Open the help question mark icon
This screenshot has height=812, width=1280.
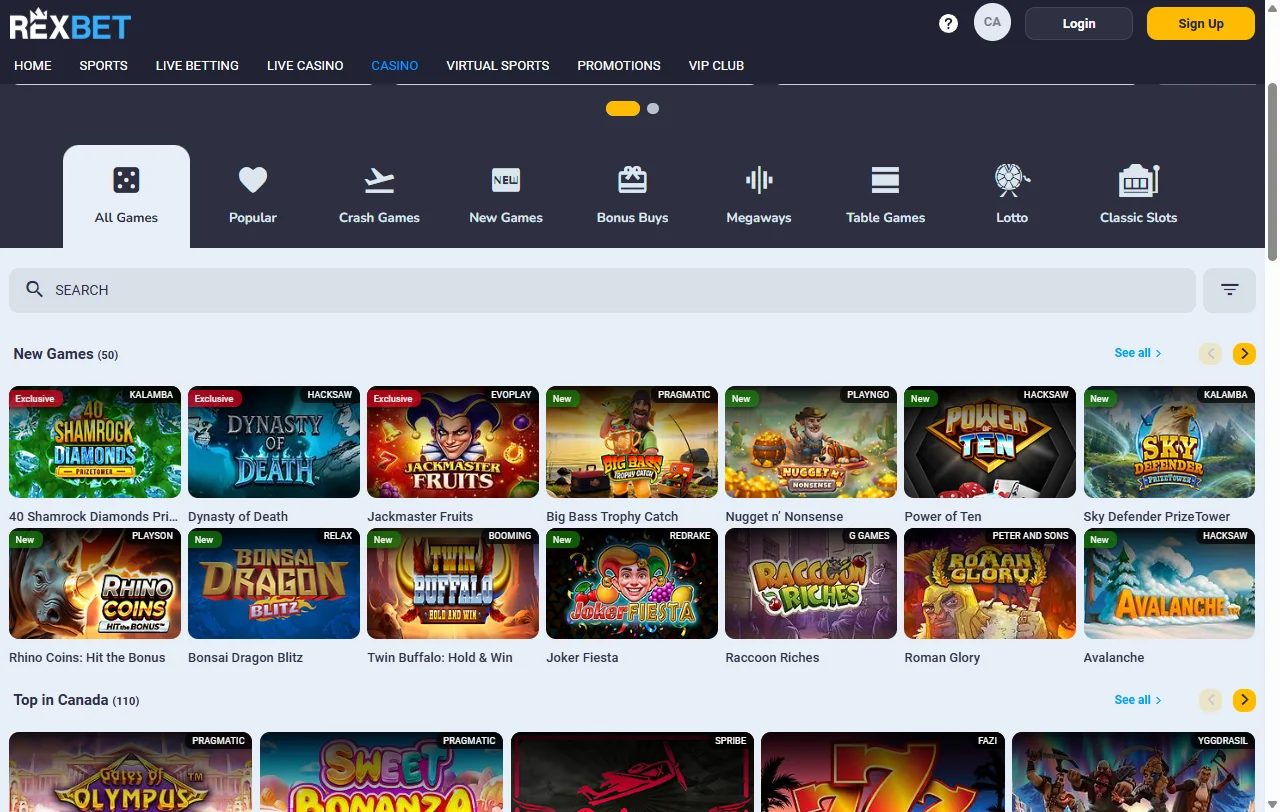point(948,24)
